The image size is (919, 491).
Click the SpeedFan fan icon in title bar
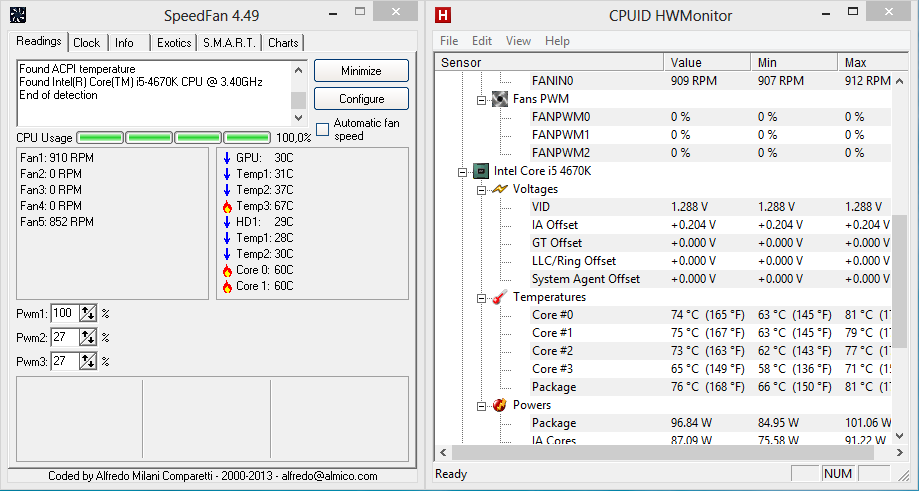(x=17, y=15)
